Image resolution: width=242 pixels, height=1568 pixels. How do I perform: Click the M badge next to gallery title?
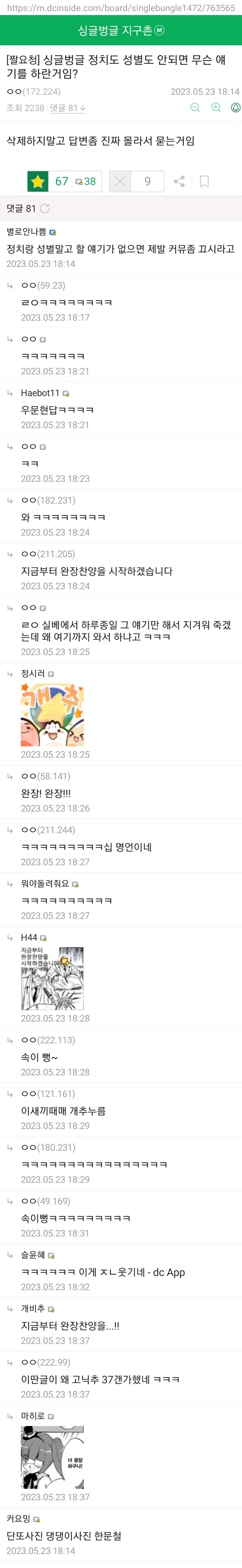pyautogui.click(x=160, y=31)
